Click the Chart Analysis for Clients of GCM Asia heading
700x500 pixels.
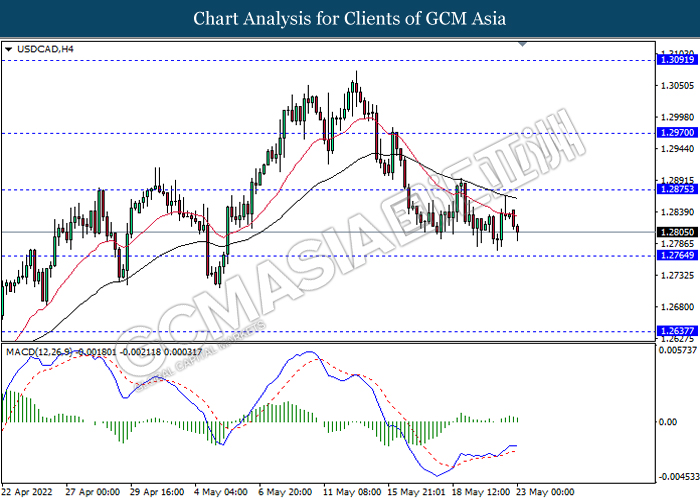pyautogui.click(x=350, y=19)
